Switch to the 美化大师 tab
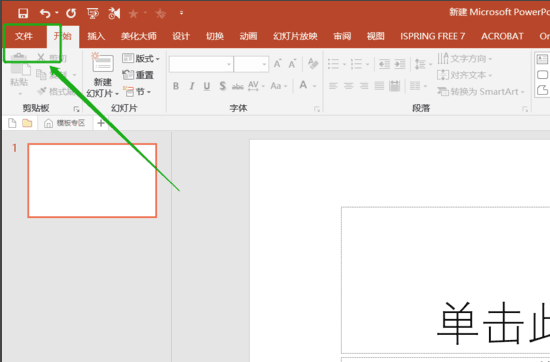Viewport: 550px width, 362px height. pyautogui.click(x=139, y=36)
